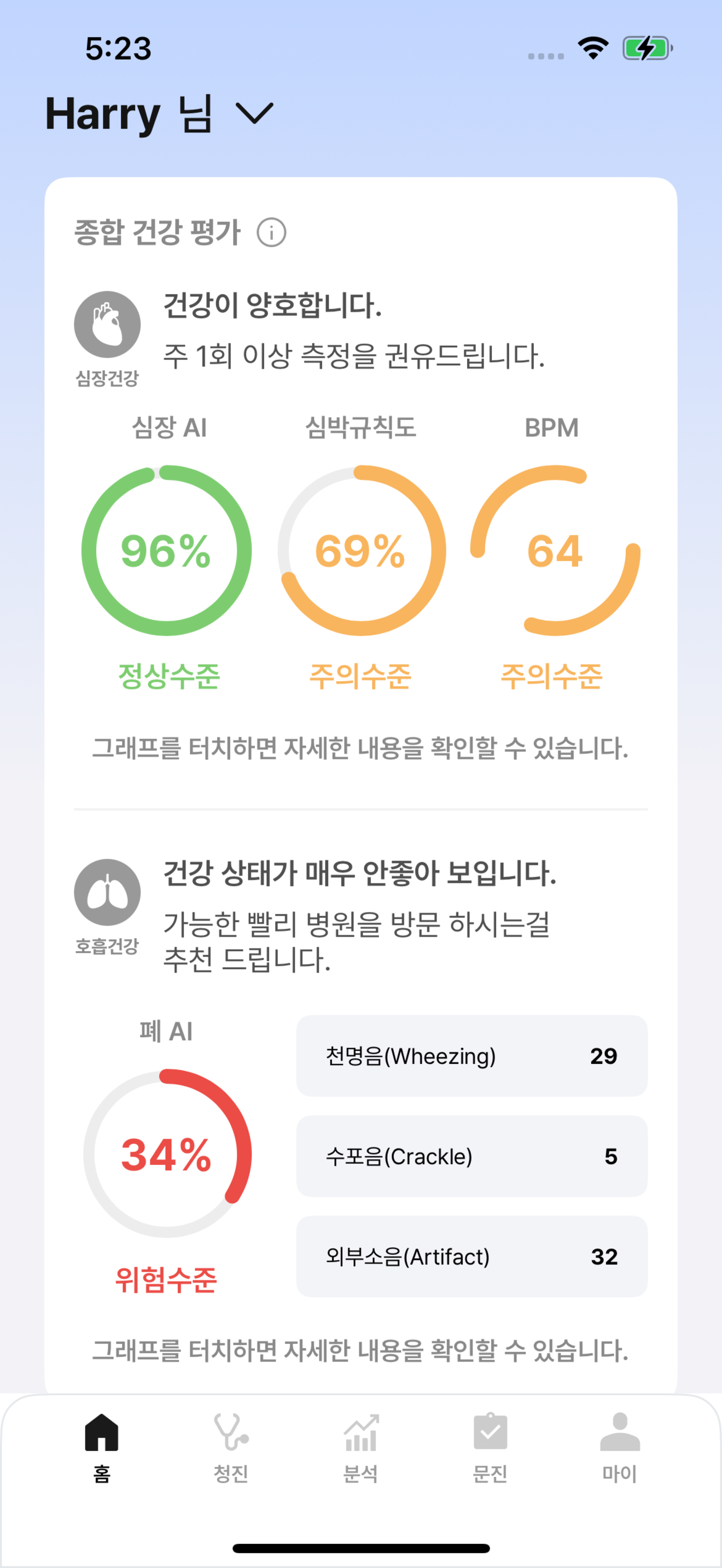The image size is (722, 1568).
Task: Tap the 34% 폐 AI gauge
Action: (x=167, y=1154)
